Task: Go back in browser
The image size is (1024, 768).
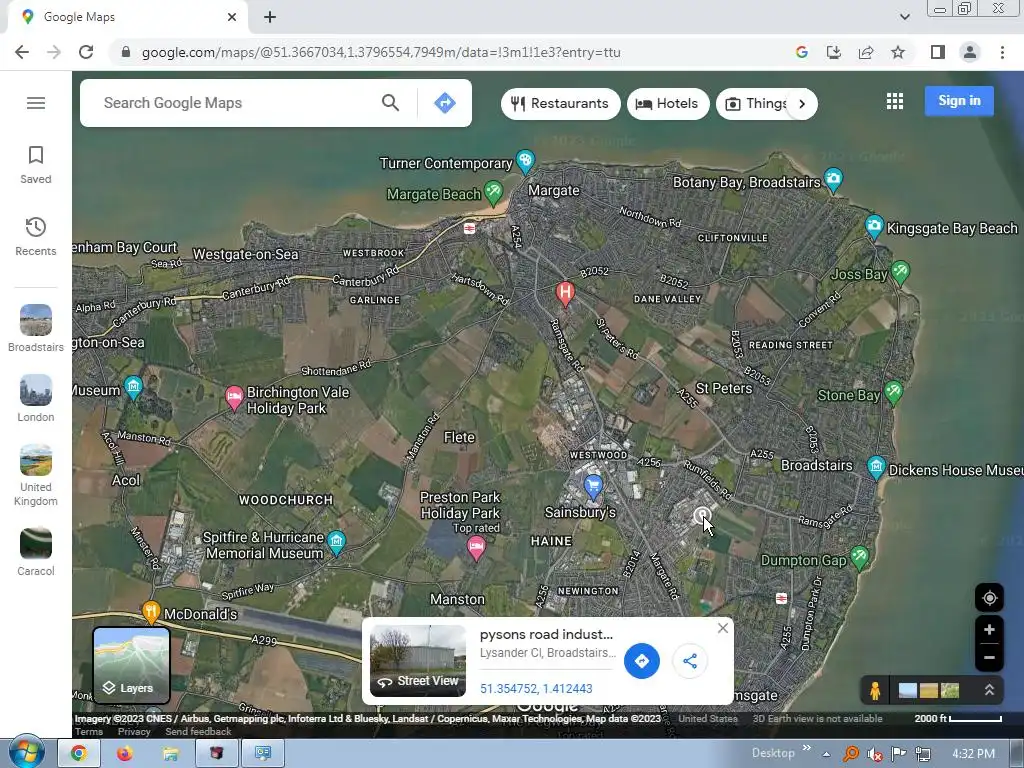Action: (22, 52)
